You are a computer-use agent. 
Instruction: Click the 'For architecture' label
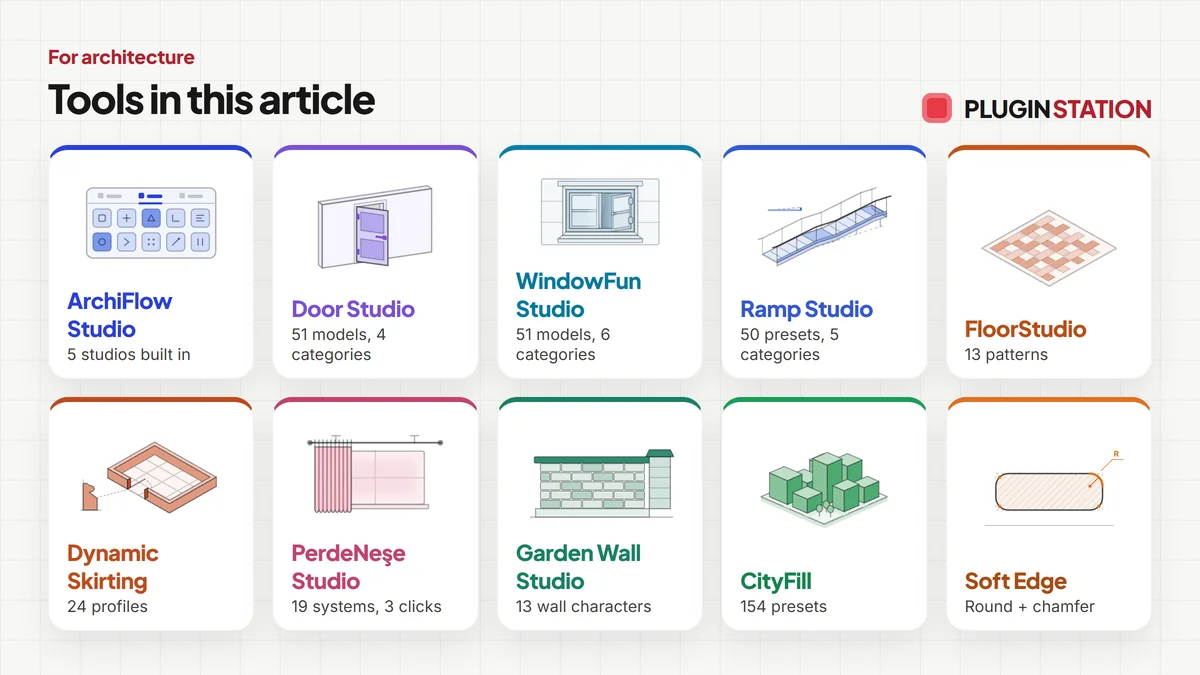coord(121,57)
